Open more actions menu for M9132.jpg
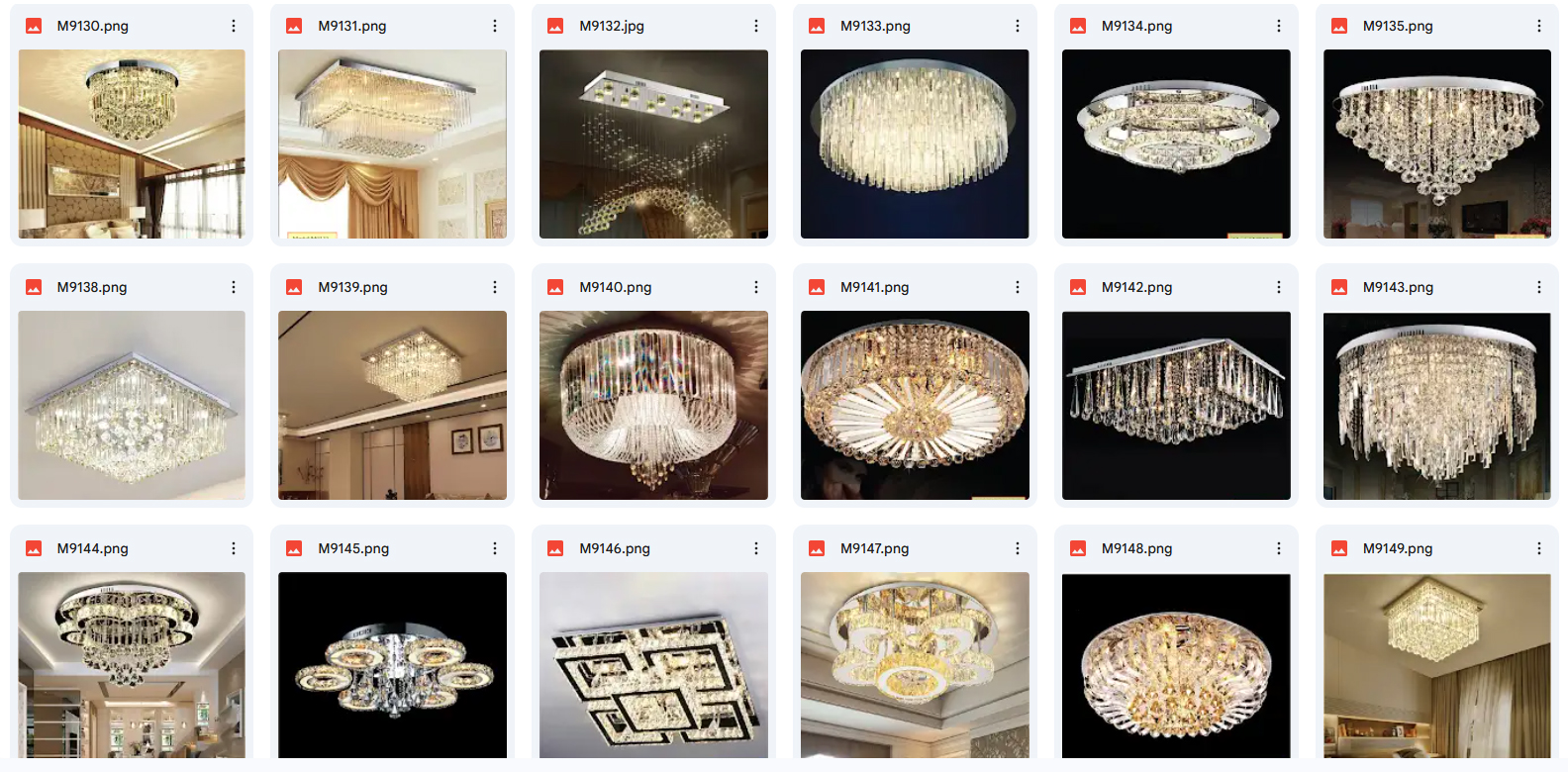Image resolution: width=1568 pixels, height=772 pixels. point(756,26)
